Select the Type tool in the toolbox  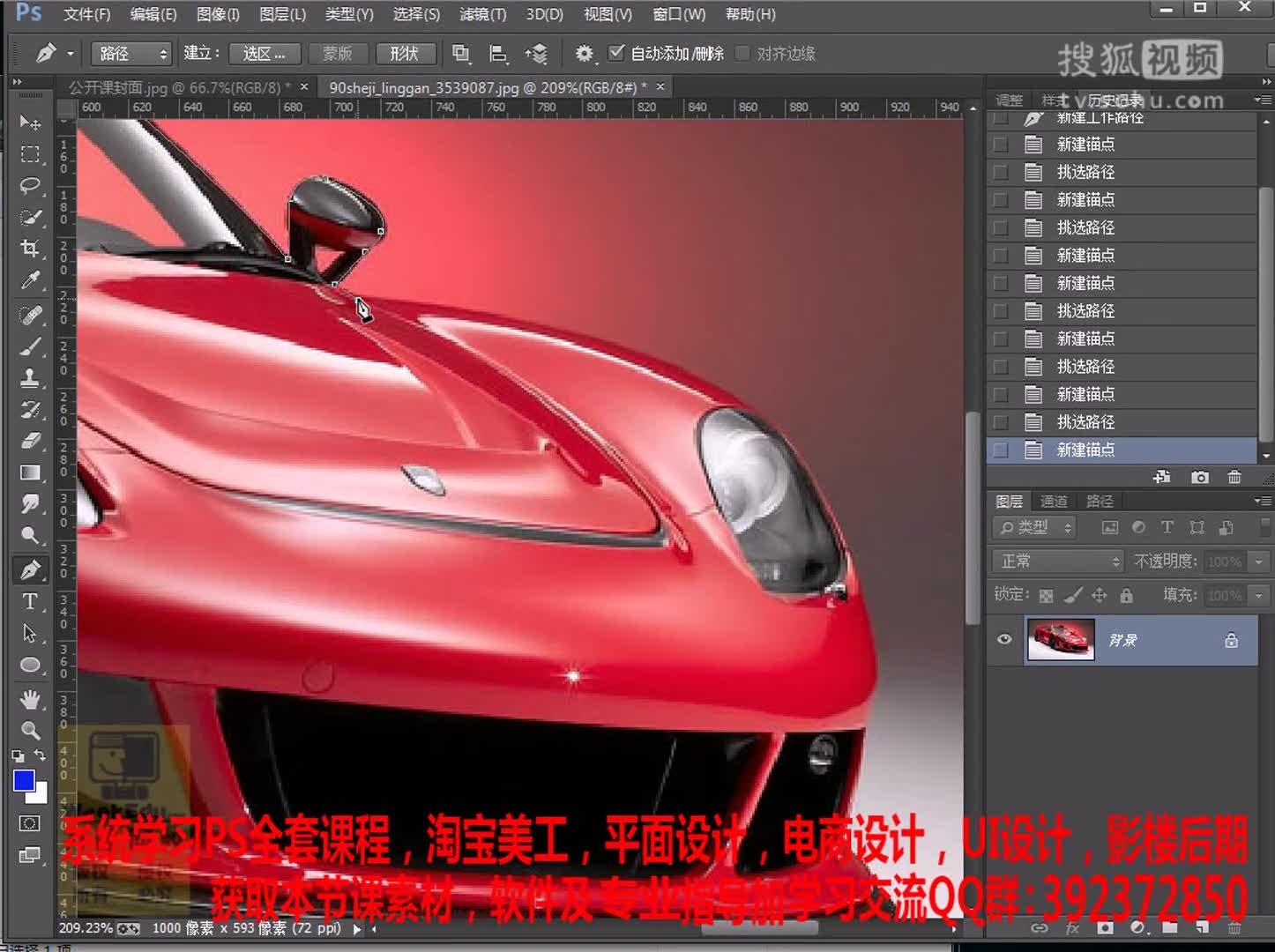click(x=30, y=602)
